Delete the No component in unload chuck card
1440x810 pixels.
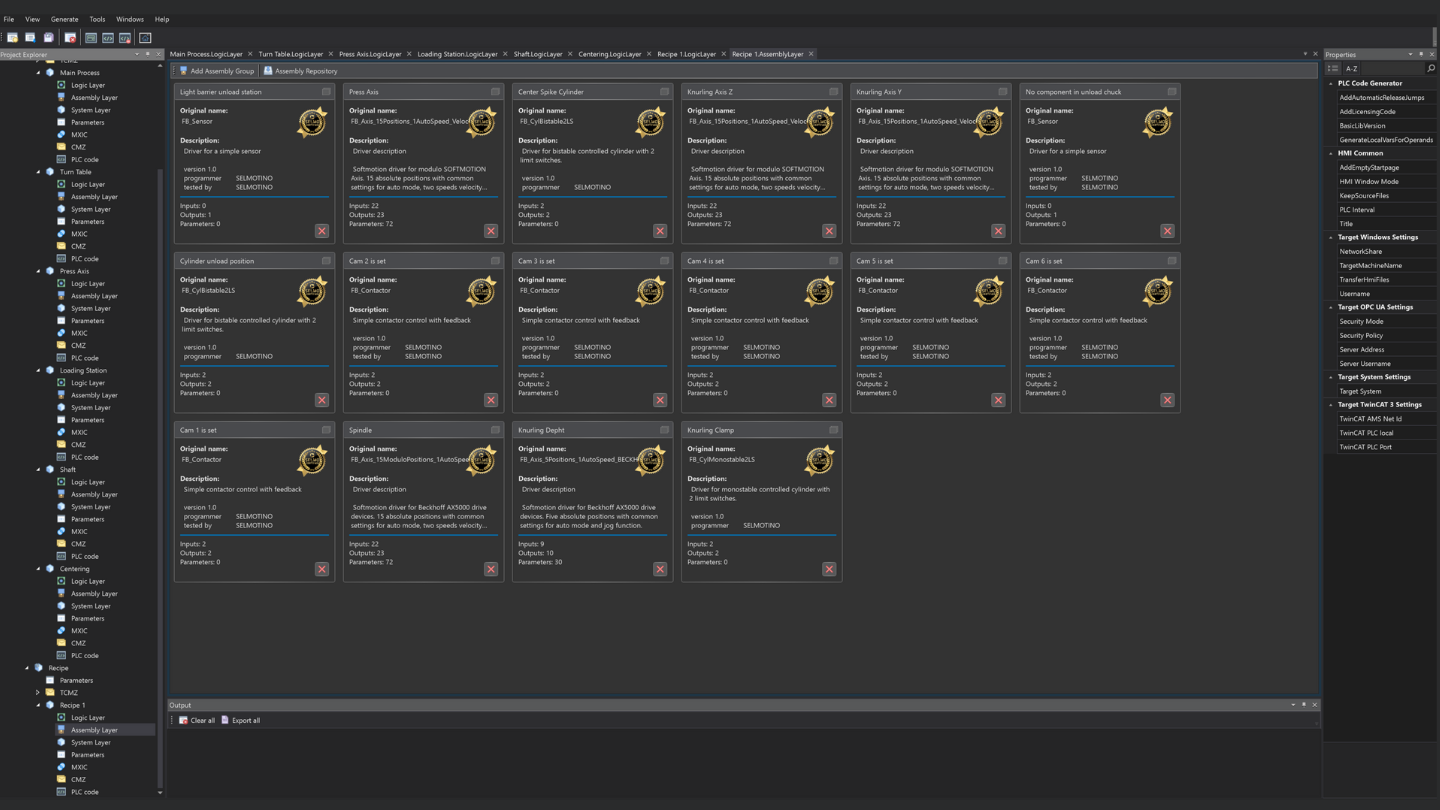1167,231
